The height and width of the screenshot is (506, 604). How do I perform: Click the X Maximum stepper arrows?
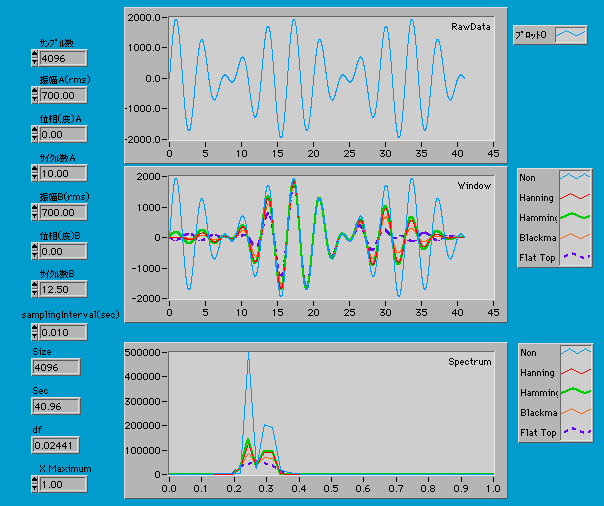35,484
